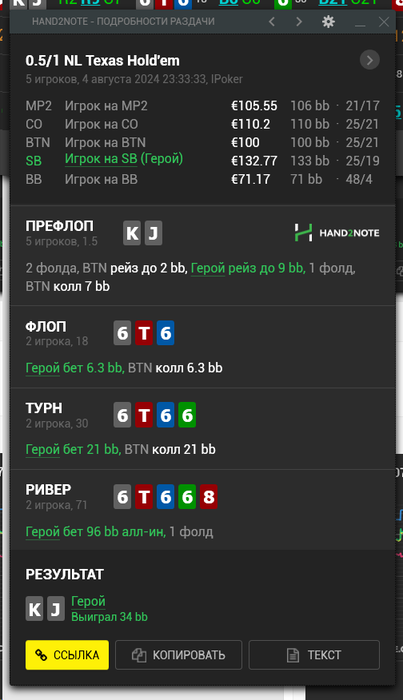
Task: Select the green 6 turn card
Action: pos(187,415)
